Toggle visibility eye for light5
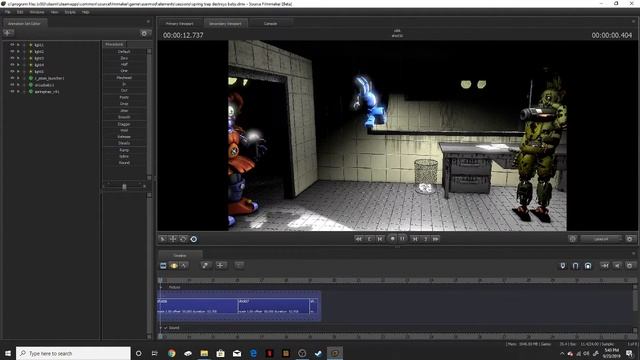The width and height of the screenshot is (640, 360). 12,71
